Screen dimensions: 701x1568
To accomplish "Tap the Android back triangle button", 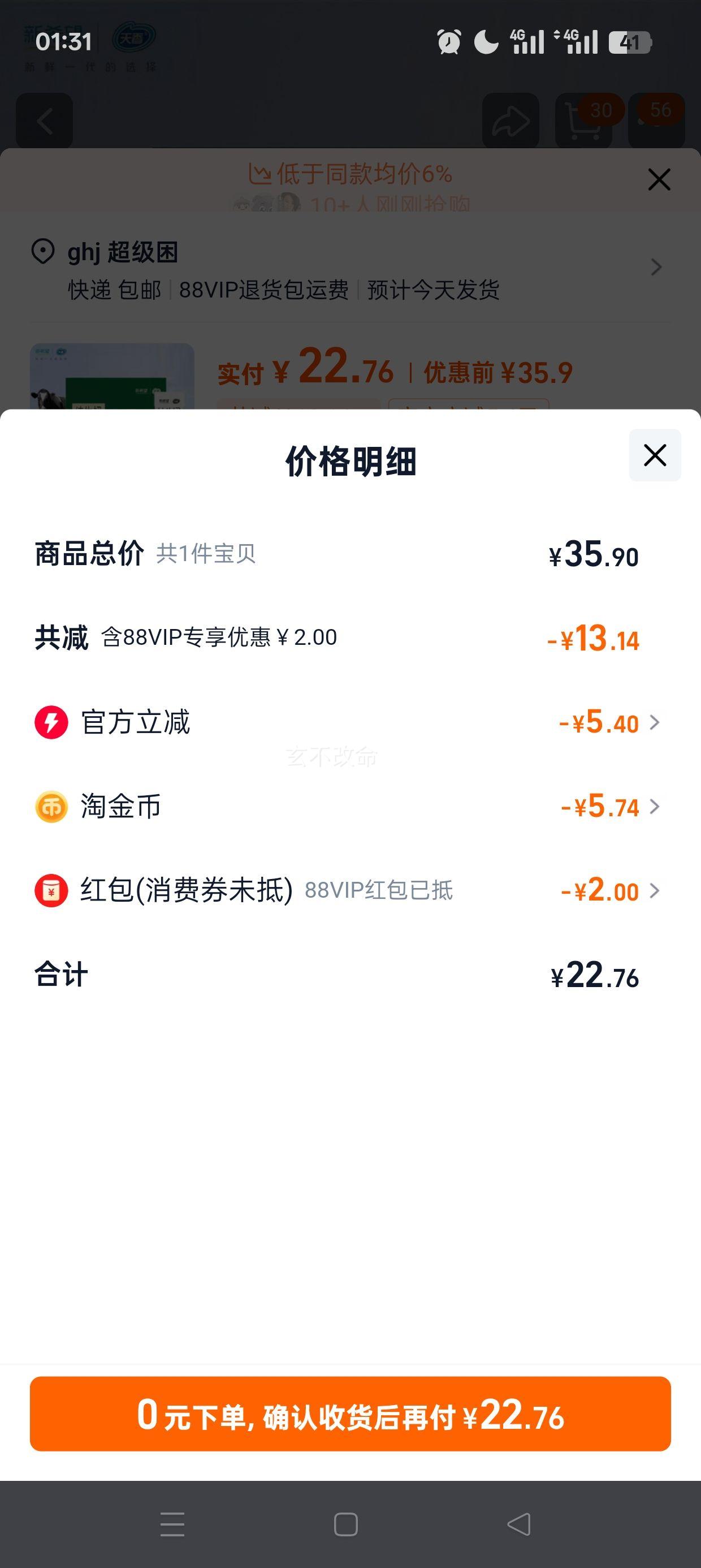I will coord(519,1525).
